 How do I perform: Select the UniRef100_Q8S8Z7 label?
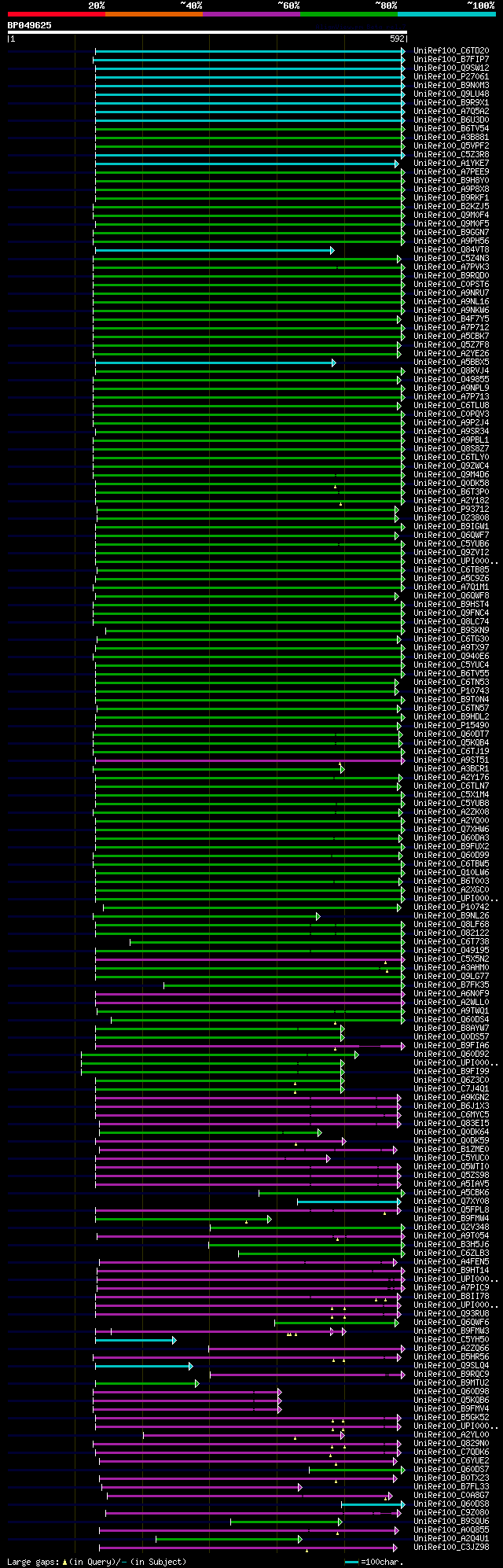(x=451, y=449)
